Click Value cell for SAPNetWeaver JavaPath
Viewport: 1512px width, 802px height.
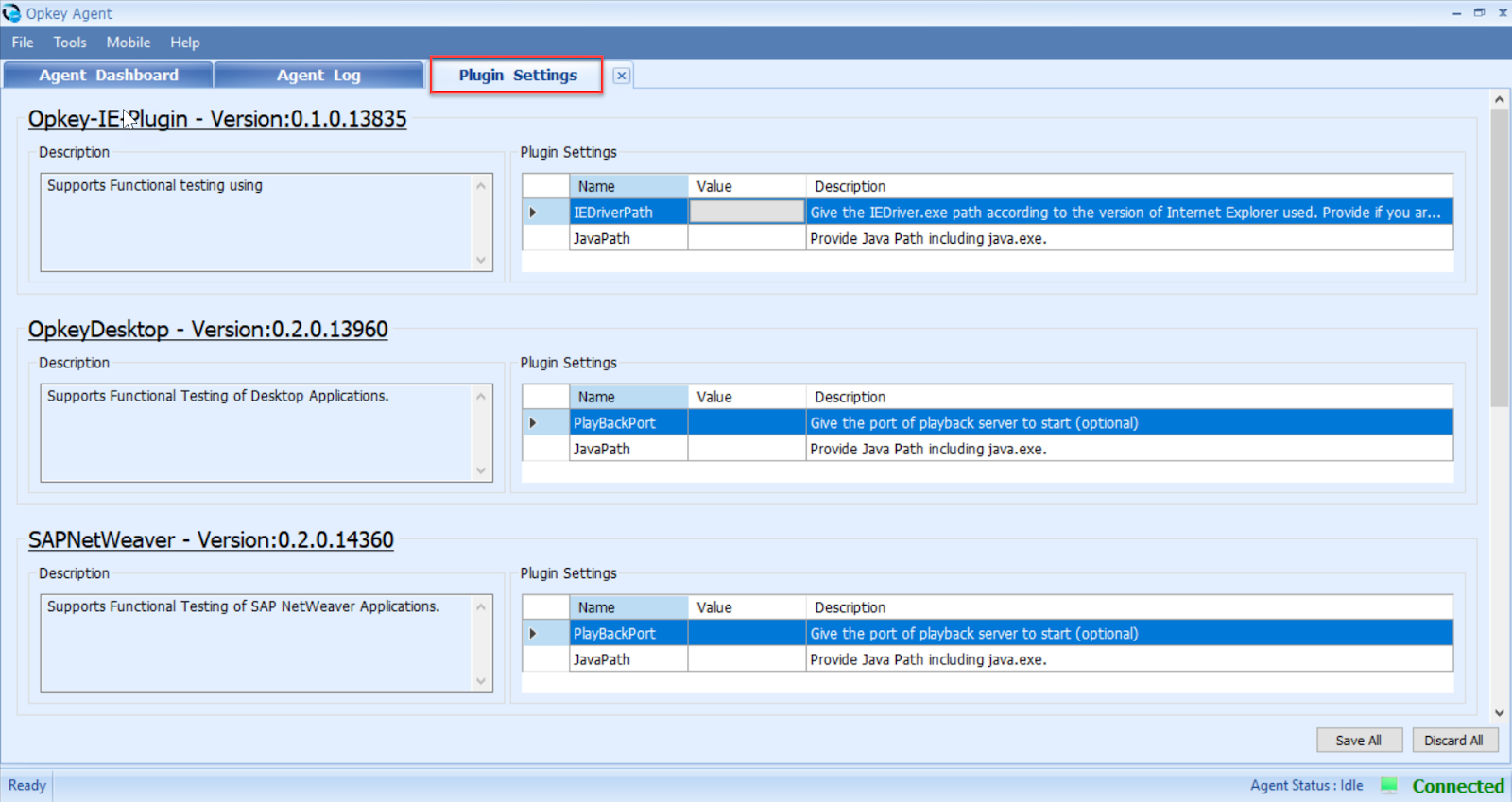pyautogui.click(x=747, y=659)
